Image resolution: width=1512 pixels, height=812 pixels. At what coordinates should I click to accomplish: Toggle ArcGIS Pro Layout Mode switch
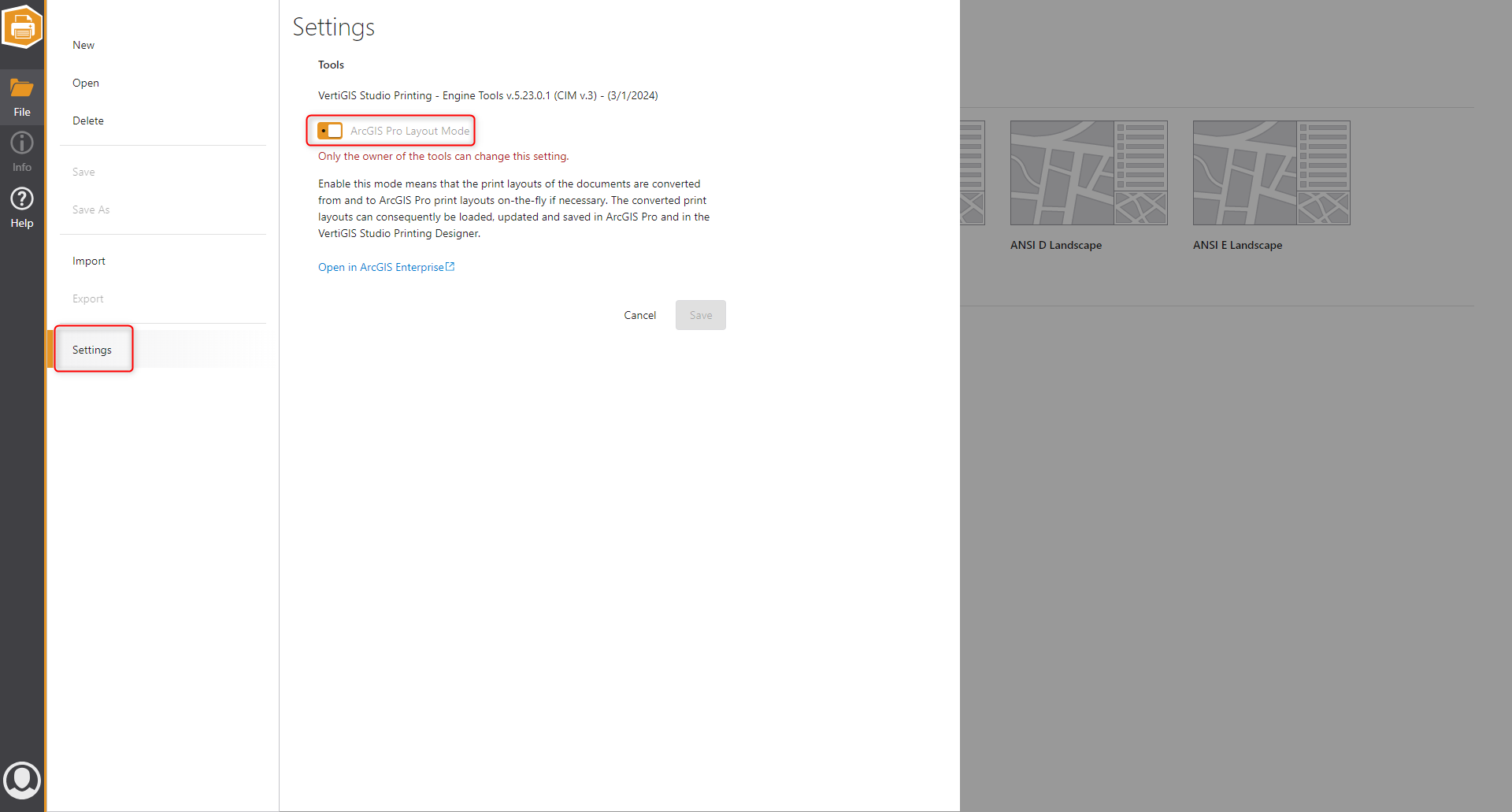point(330,131)
